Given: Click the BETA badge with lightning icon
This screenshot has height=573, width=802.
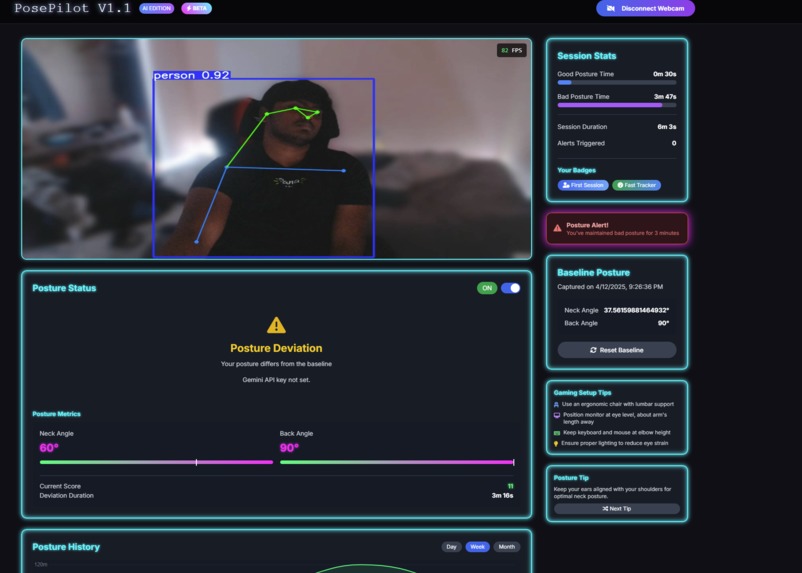Looking at the screenshot, I should tap(196, 8).
